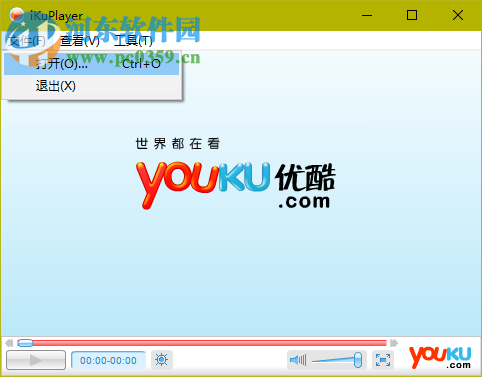Click the iKuPlayer app icon in title bar
This screenshot has height=377, width=482.
[17, 15]
